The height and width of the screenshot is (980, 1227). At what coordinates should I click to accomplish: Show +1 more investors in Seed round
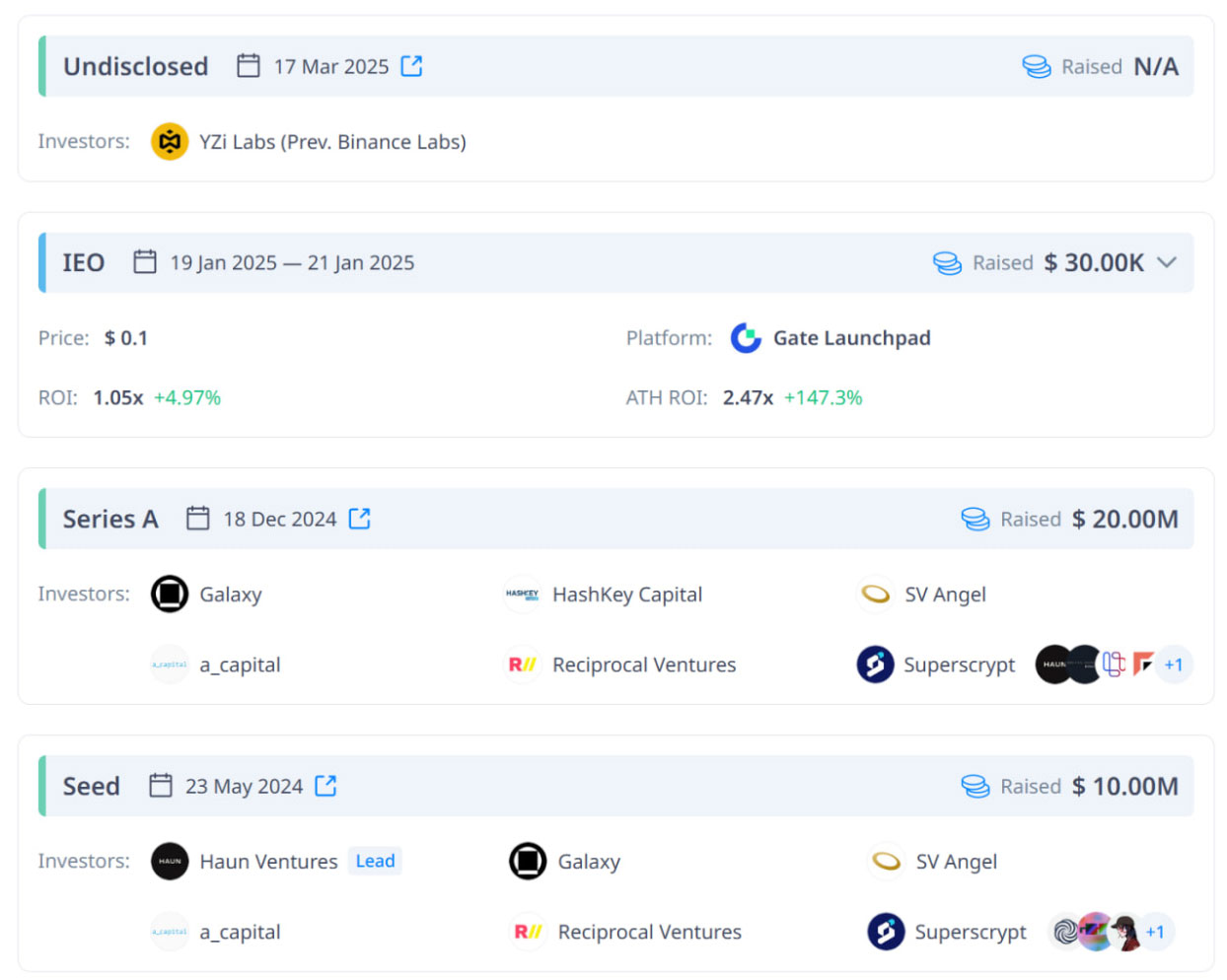click(1155, 932)
